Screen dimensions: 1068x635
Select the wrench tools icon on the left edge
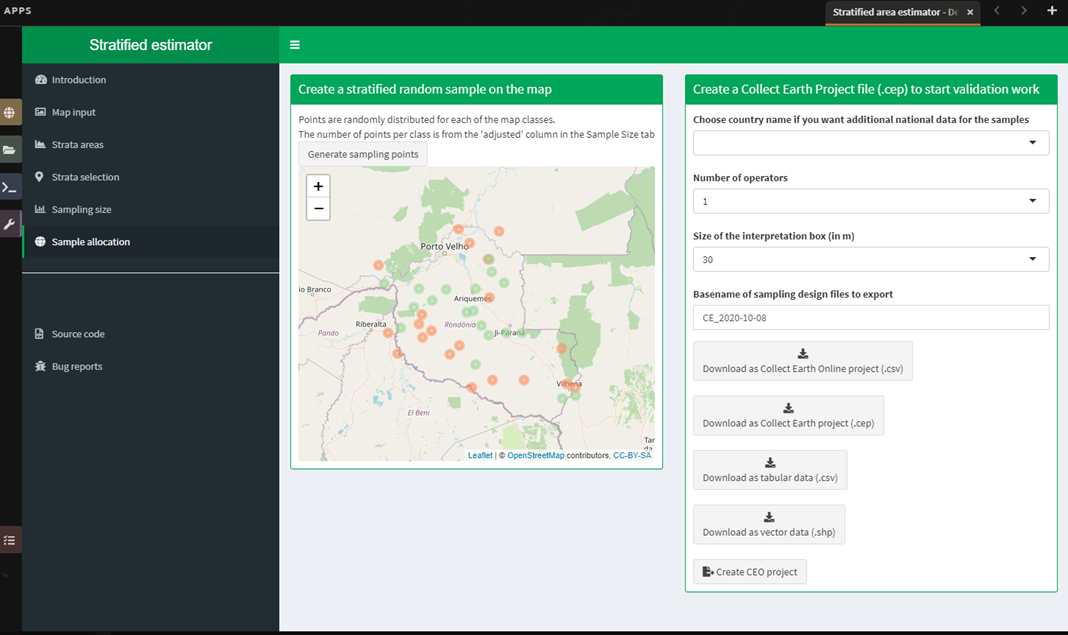(10, 223)
